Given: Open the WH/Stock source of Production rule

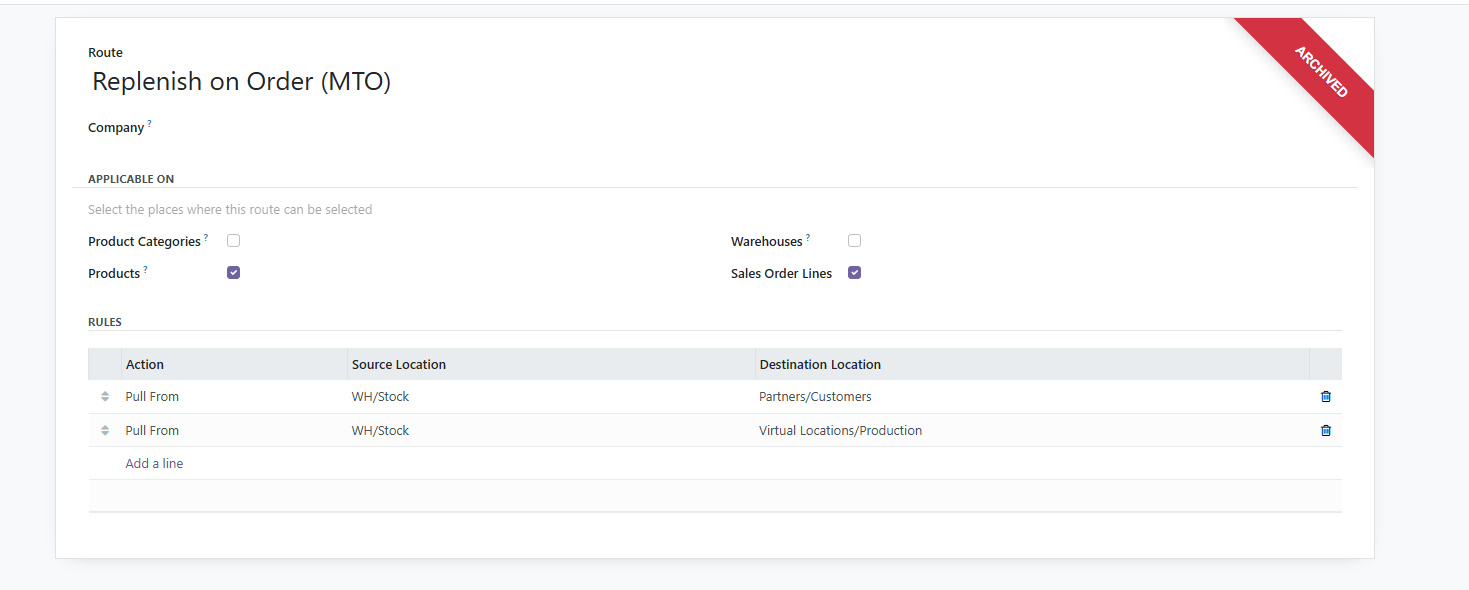Looking at the screenshot, I should pyautogui.click(x=380, y=431).
